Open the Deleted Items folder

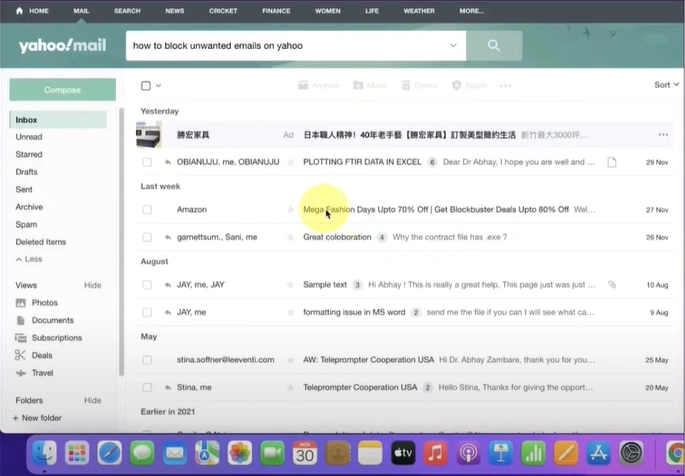tap(41, 241)
